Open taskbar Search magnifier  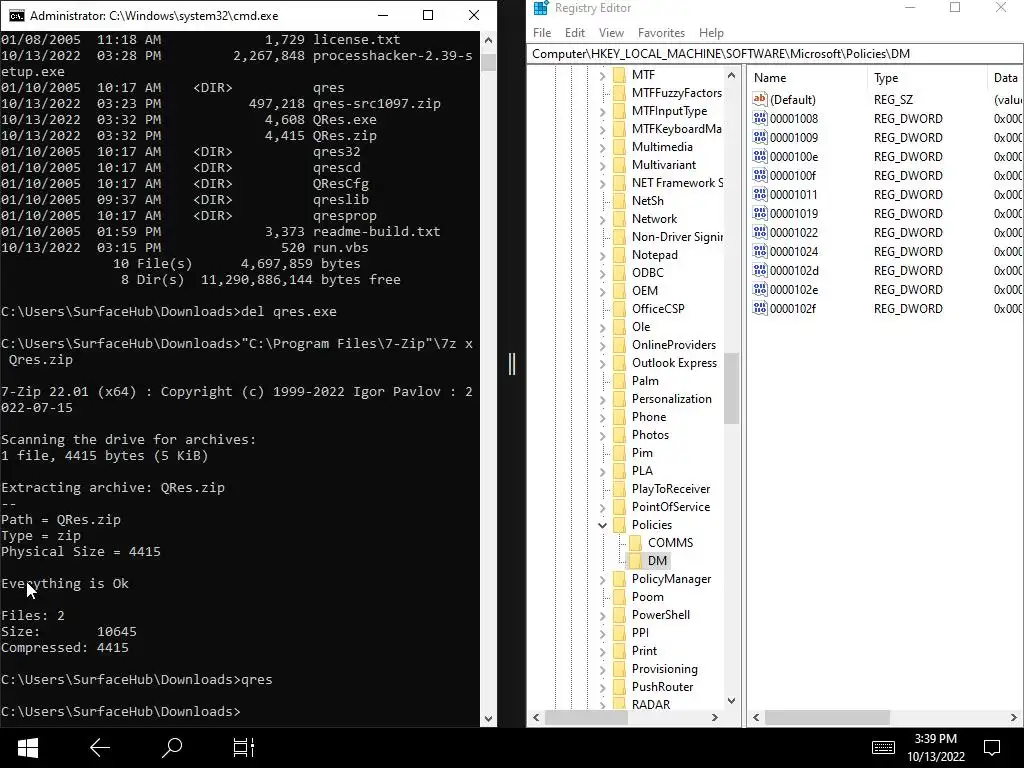[x=172, y=748]
